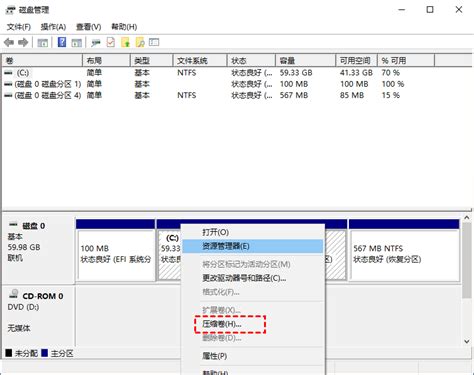The width and height of the screenshot is (474, 375).
Task: Click the drive icon of 磁盘分区 4 row
Action: [x=8, y=95]
